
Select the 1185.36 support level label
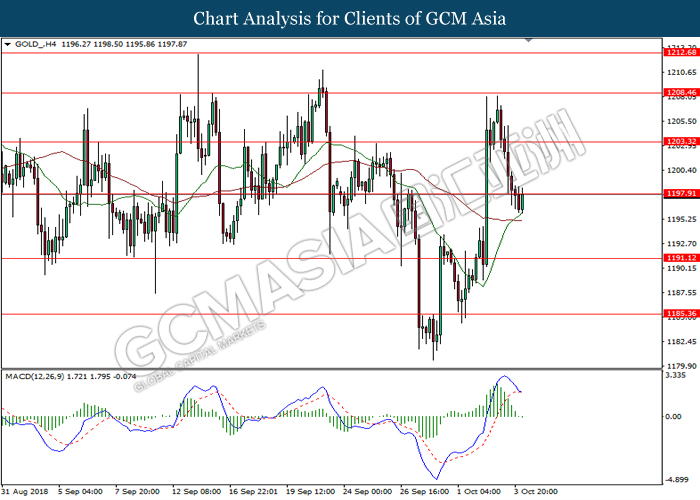[681, 314]
